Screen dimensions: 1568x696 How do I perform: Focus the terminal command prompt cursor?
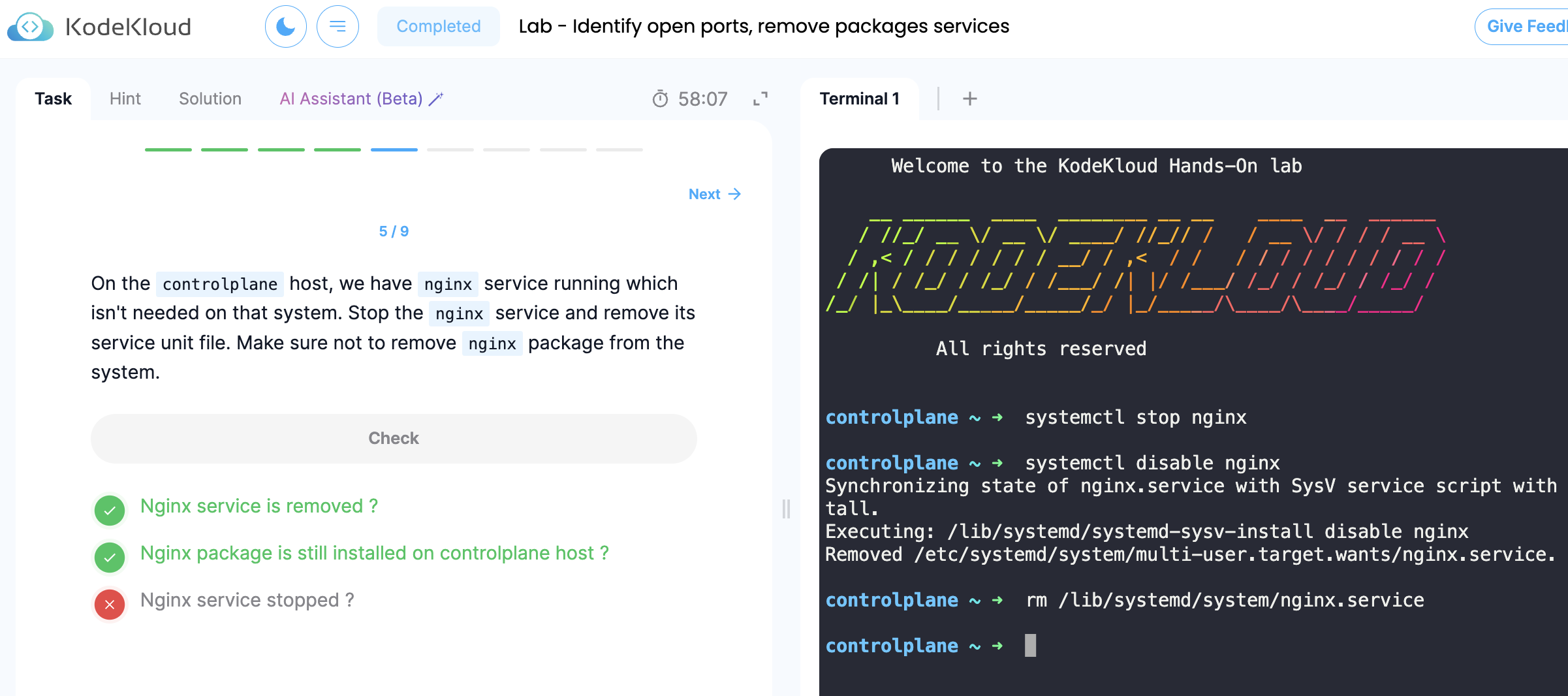coord(1030,646)
